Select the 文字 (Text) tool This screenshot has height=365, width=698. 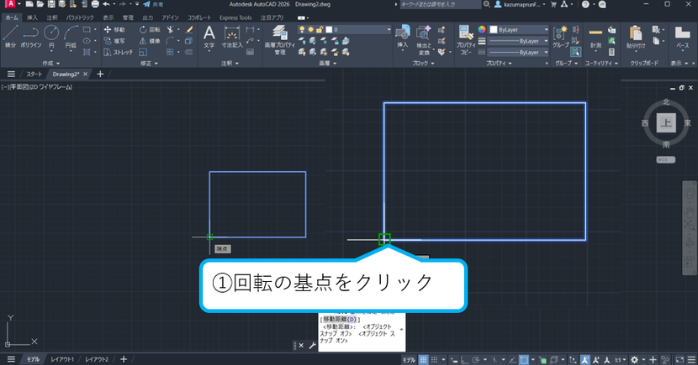pos(209,37)
